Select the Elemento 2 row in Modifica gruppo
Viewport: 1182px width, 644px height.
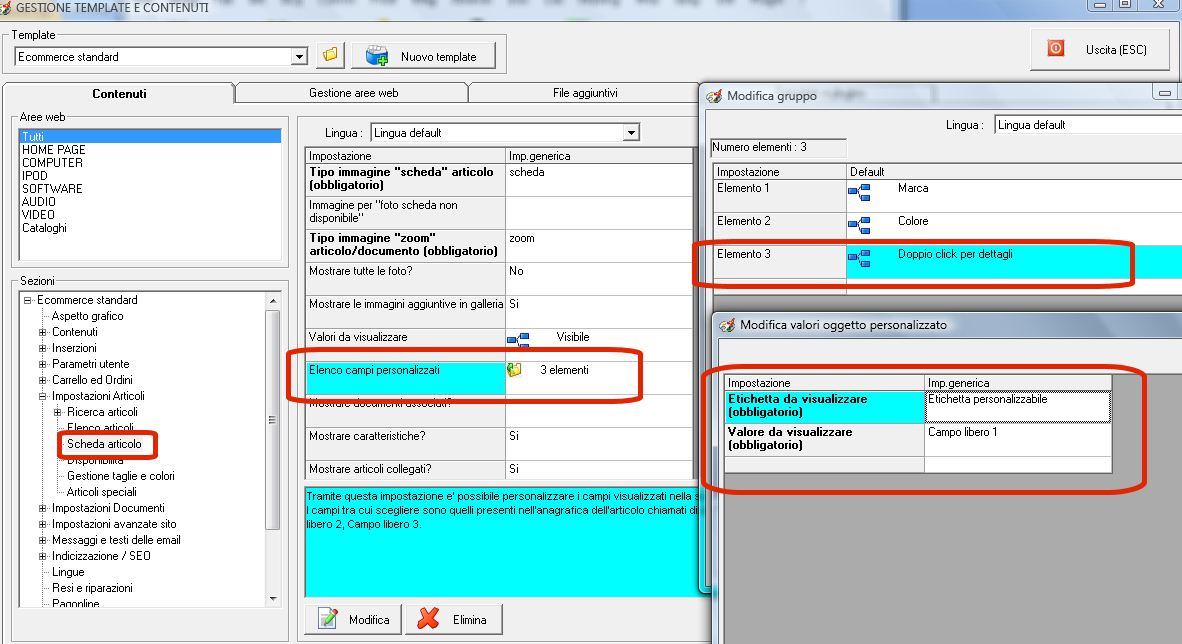[947, 228]
